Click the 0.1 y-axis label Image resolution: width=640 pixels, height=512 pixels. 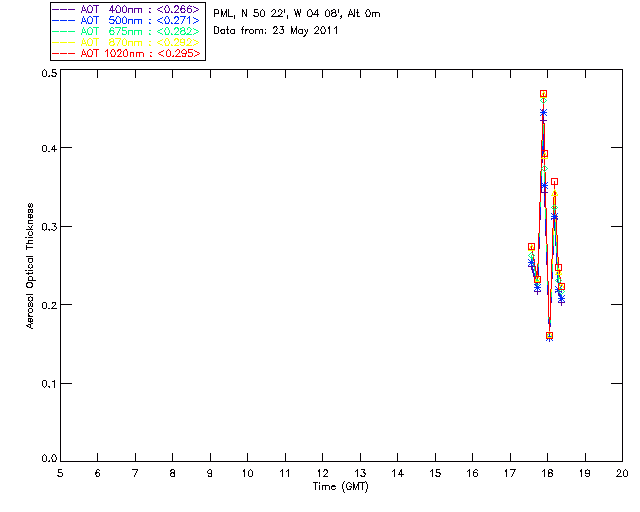tap(49, 384)
